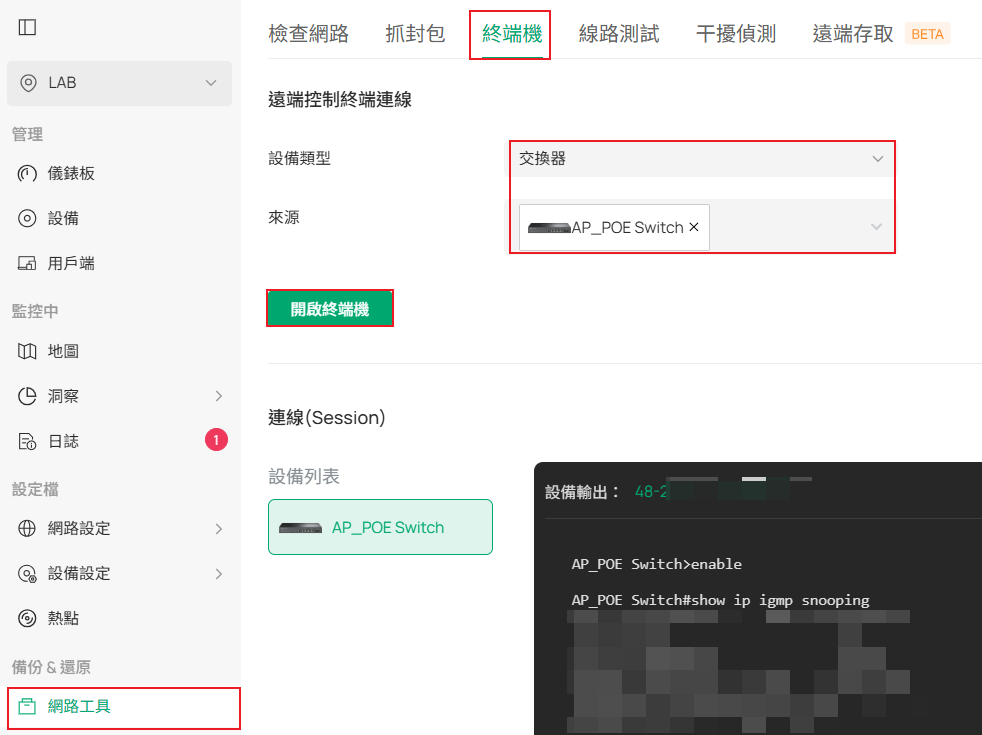Click the red notification badge on 日誌
982x735 pixels.
(x=216, y=440)
